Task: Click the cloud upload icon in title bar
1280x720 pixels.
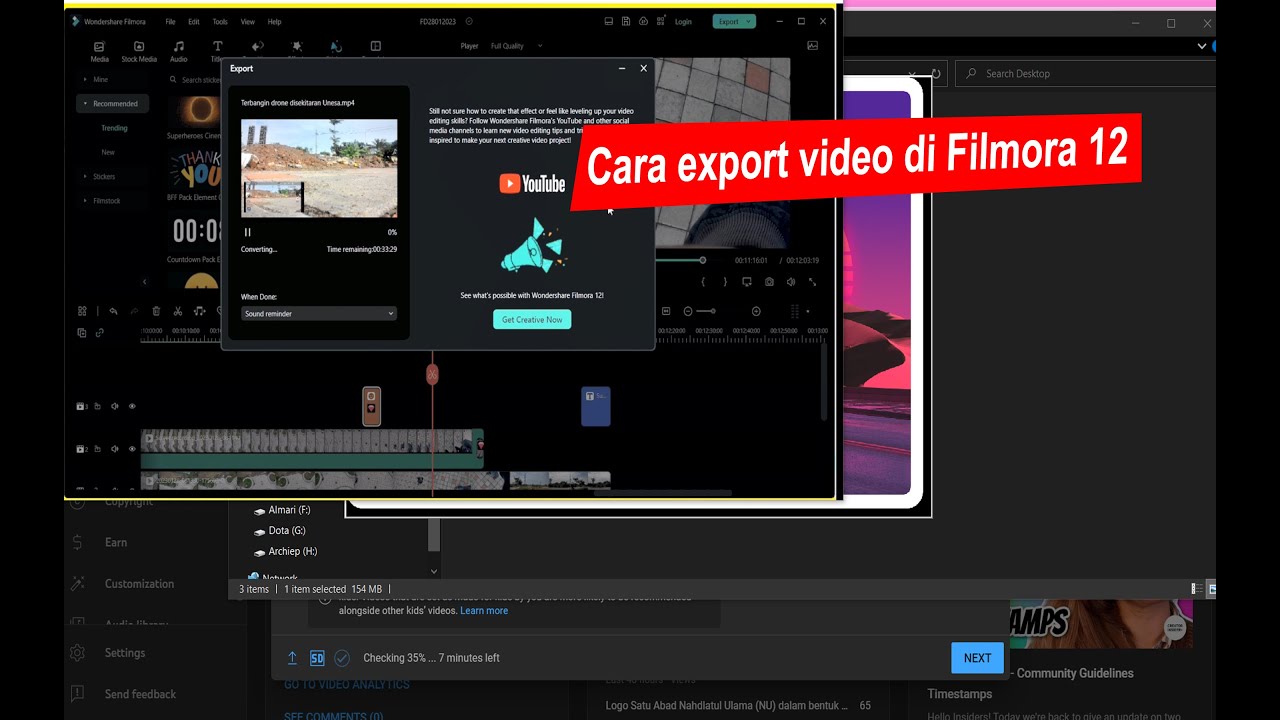Action: click(x=643, y=21)
